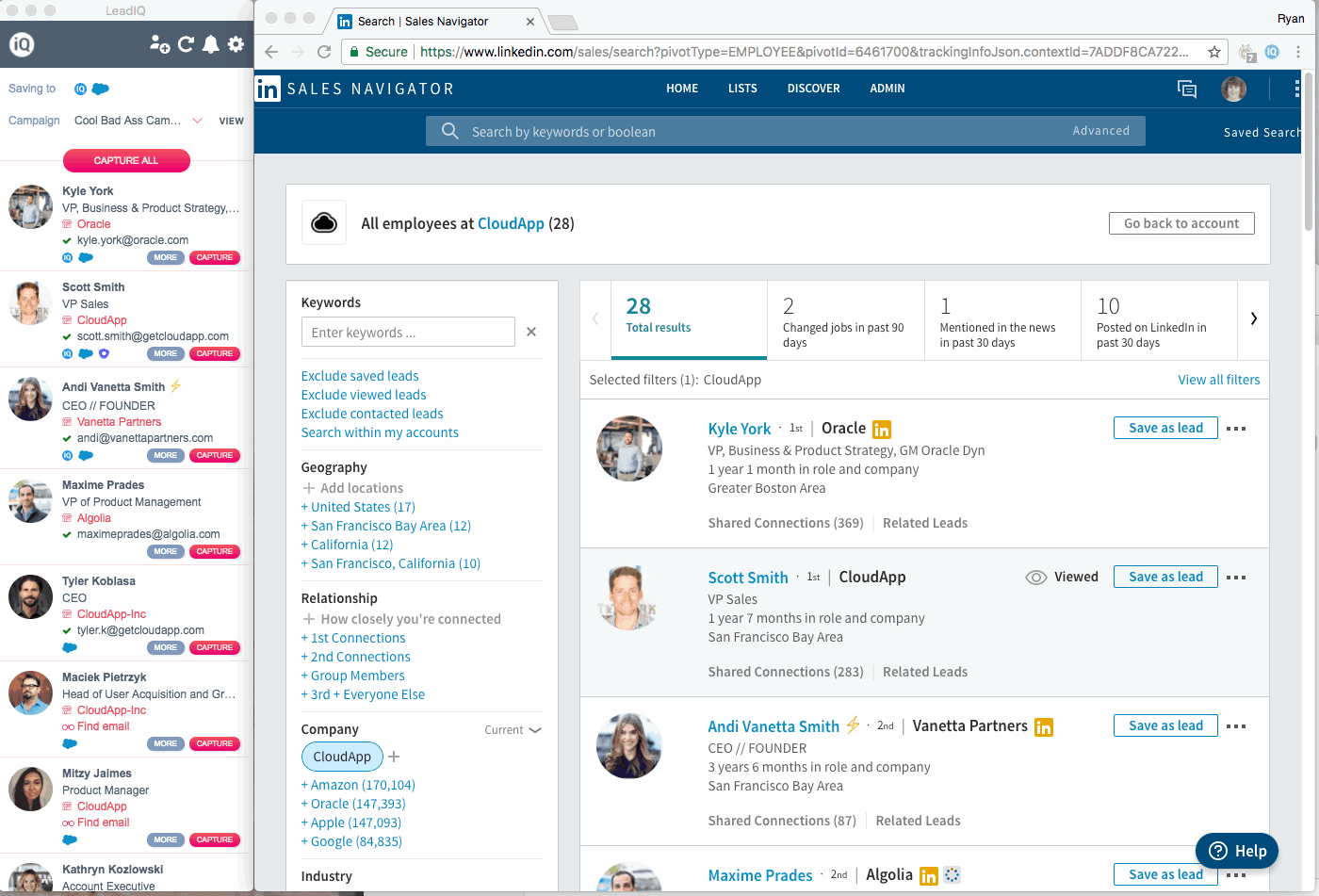Open add user icon in LeadIQ header
Screen dimensions: 1319x896
coord(159,44)
